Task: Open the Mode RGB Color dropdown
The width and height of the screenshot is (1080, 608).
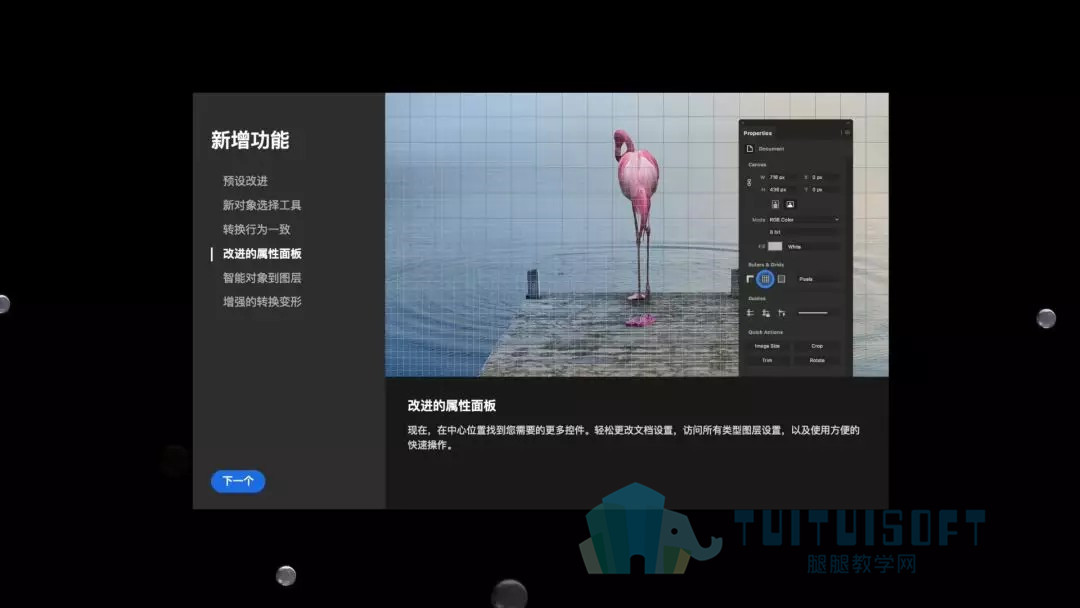Action: pyautogui.click(x=804, y=220)
